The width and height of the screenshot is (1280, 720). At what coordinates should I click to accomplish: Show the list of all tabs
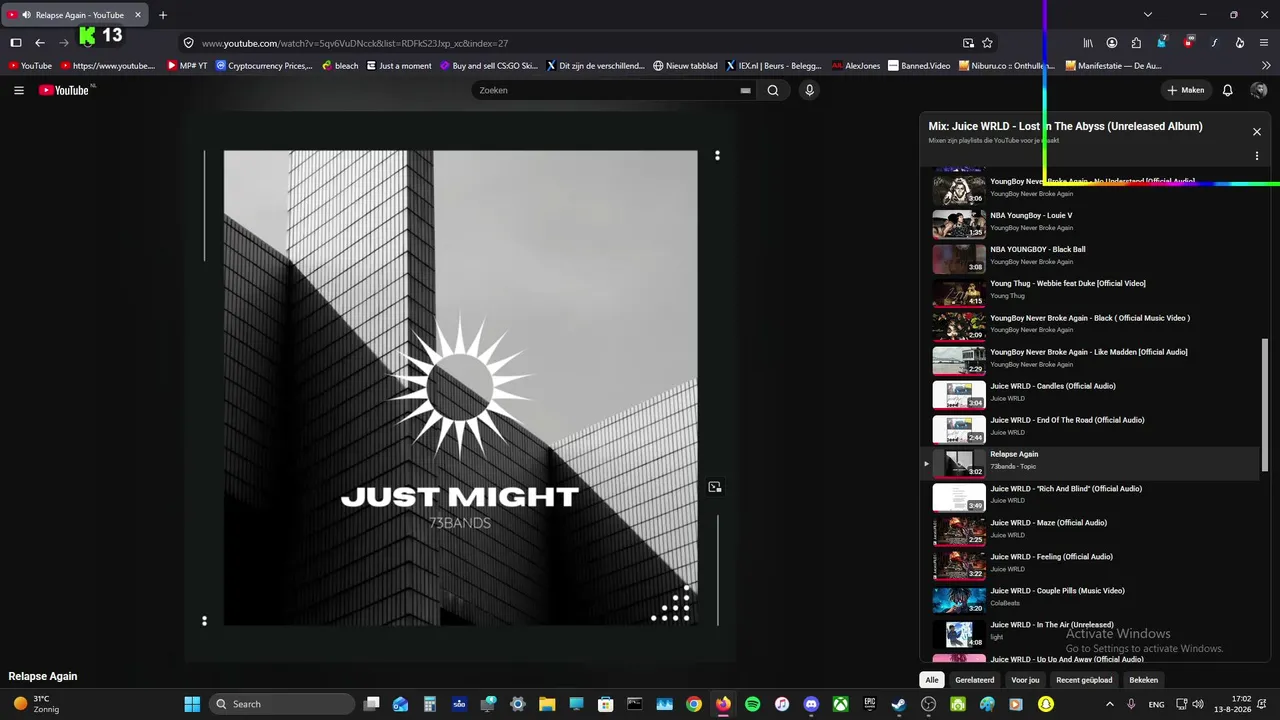1148,15
